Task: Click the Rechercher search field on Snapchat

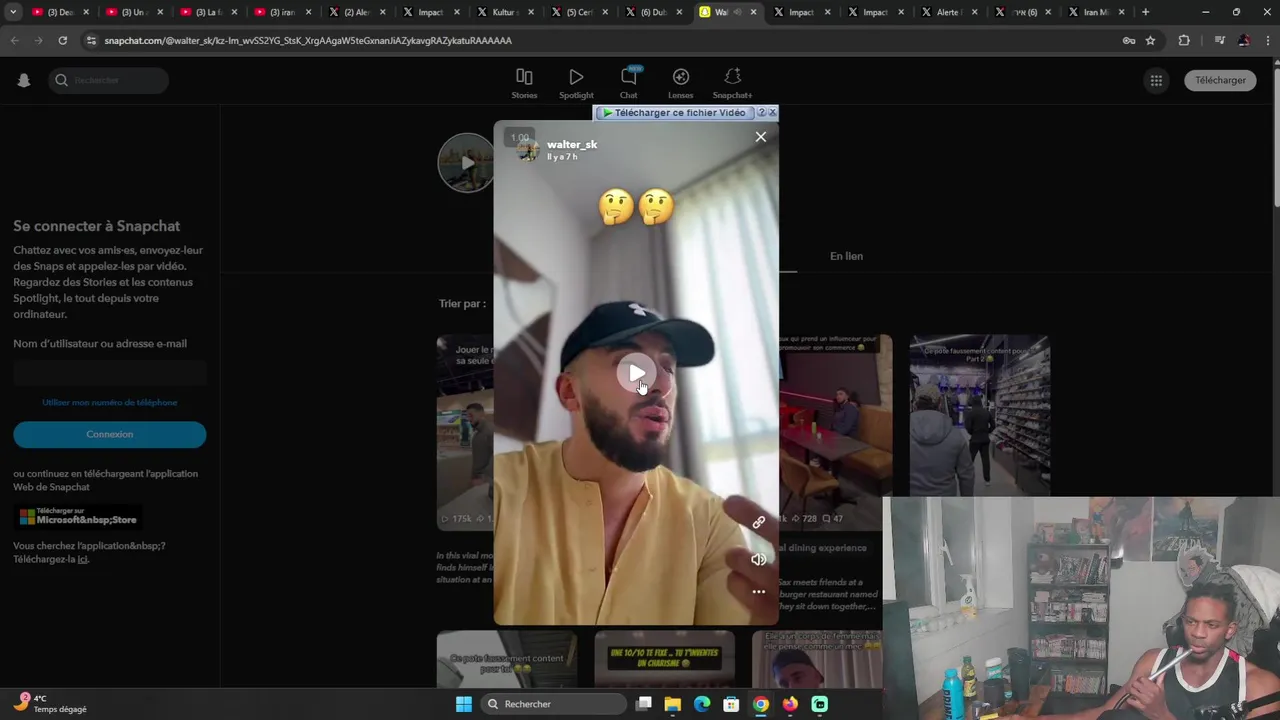Action: 108,80
